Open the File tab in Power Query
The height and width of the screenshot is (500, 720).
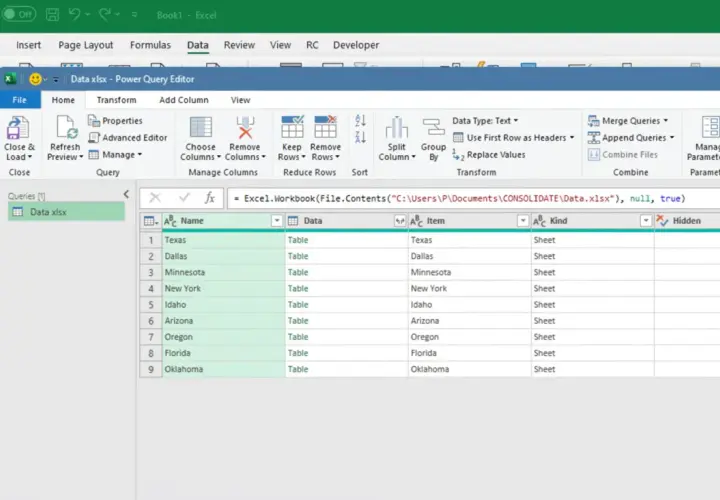click(20, 100)
